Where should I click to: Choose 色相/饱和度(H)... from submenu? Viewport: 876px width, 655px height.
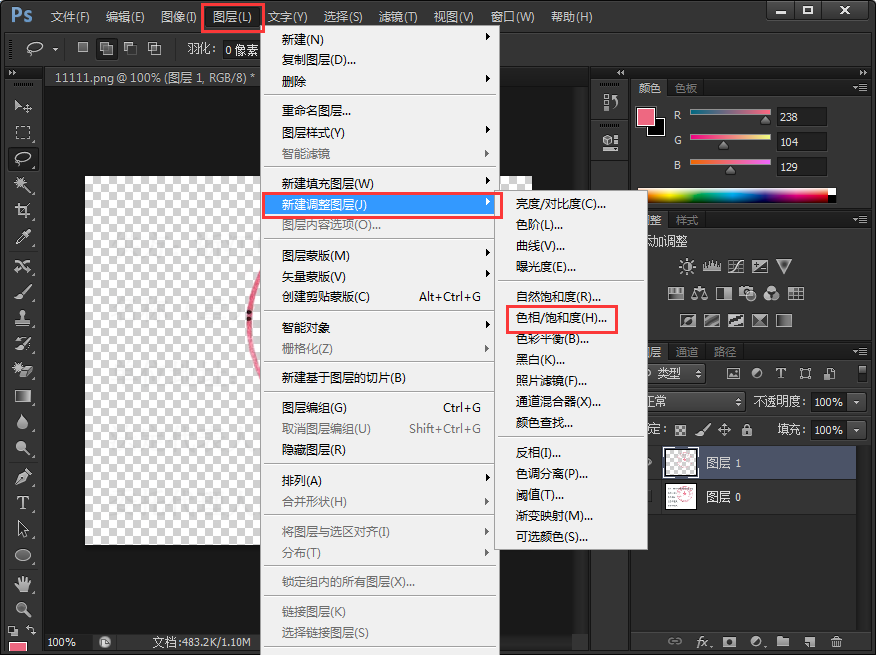[x=561, y=318]
